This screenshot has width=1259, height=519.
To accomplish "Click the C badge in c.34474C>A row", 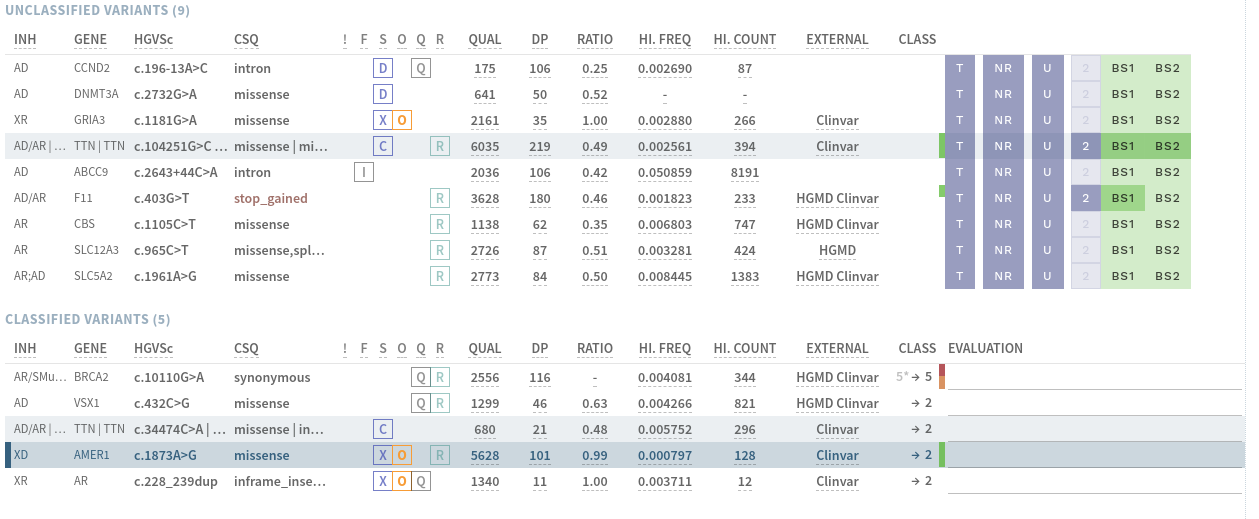I will pyautogui.click(x=383, y=429).
